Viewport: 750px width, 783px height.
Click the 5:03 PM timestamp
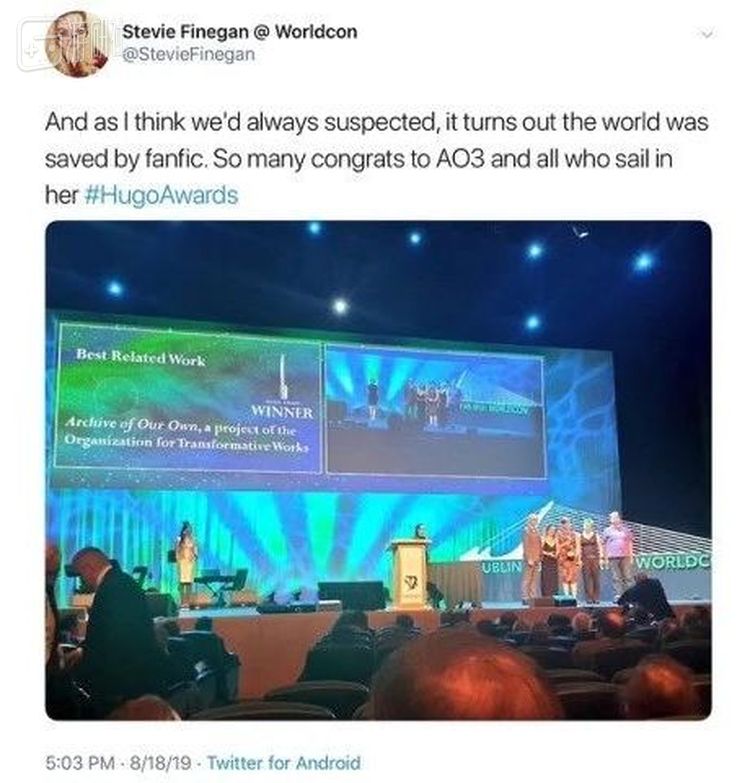click(x=82, y=762)
